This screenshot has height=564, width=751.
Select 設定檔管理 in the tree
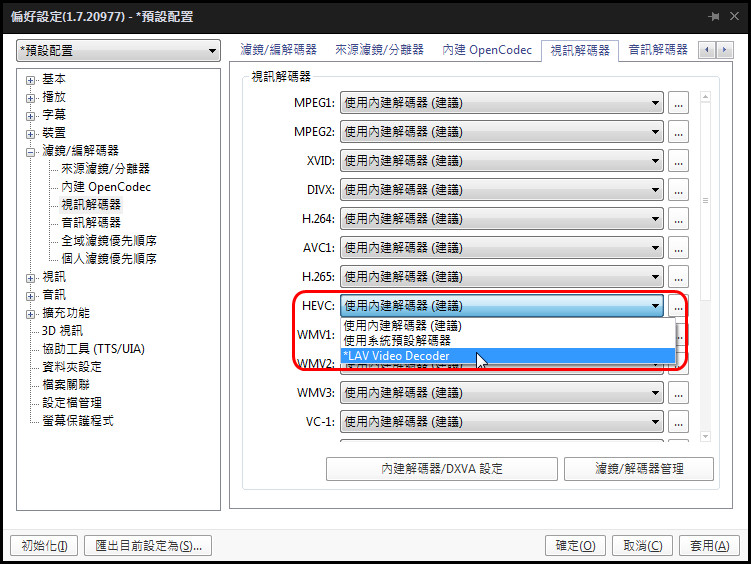tap(72, 403)
